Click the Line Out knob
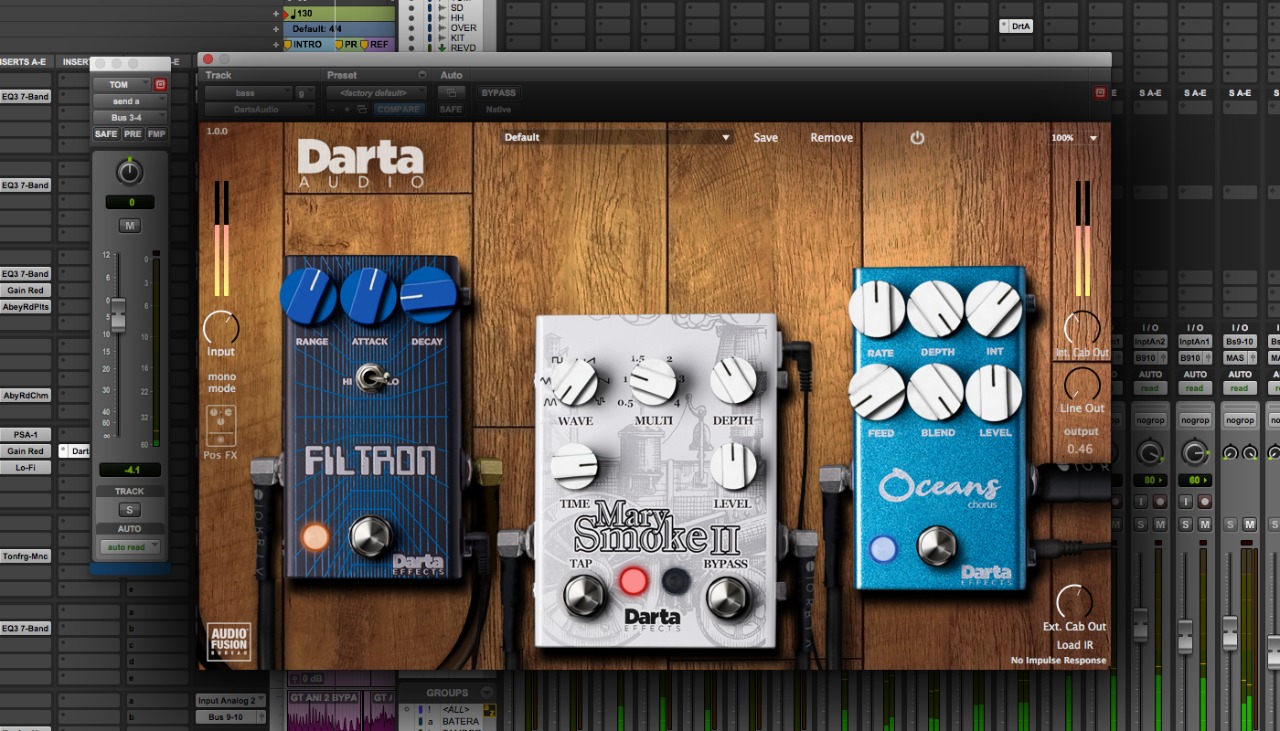1280x731 pixels. click(1082, 384)
